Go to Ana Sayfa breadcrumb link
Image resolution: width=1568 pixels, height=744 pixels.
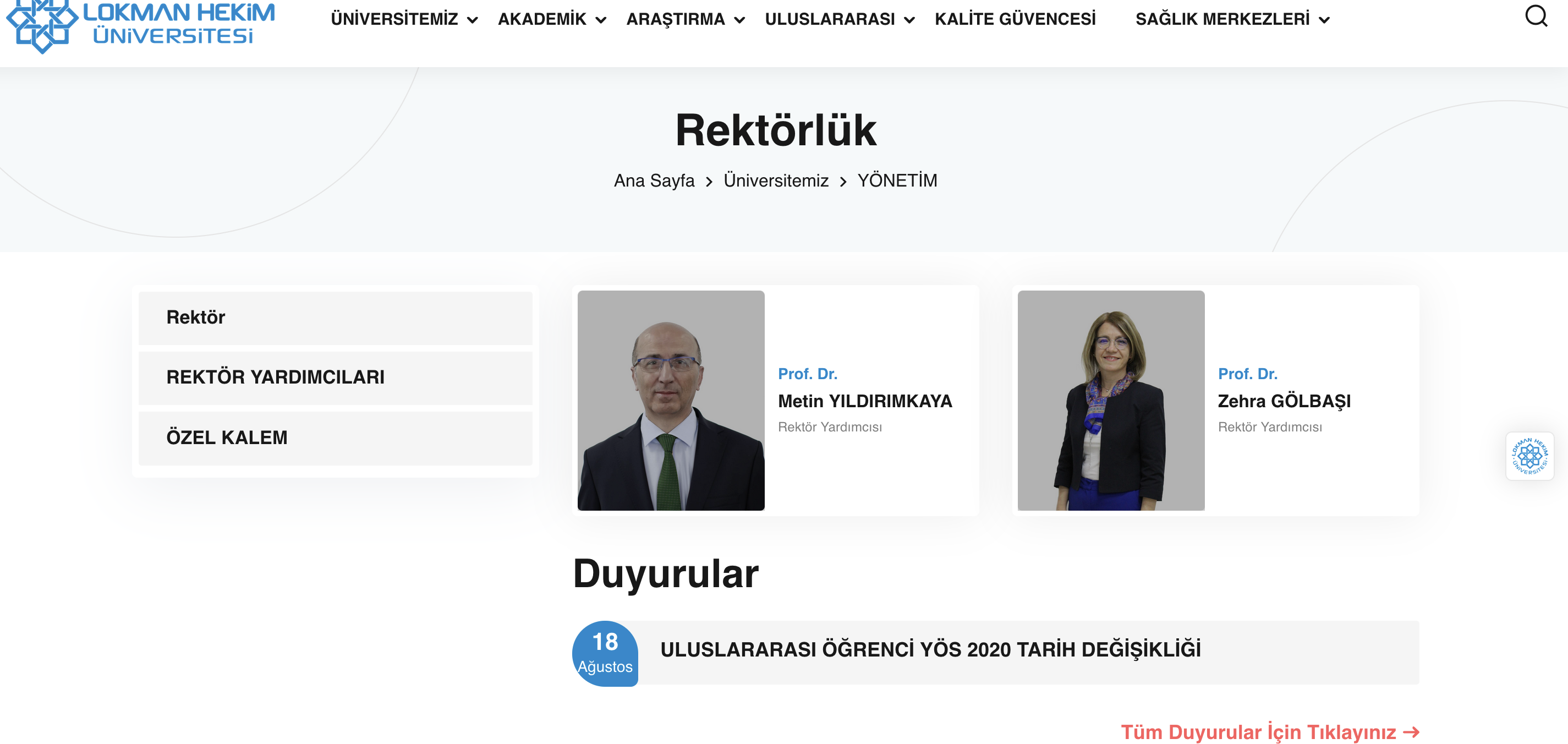coord(654,181)
